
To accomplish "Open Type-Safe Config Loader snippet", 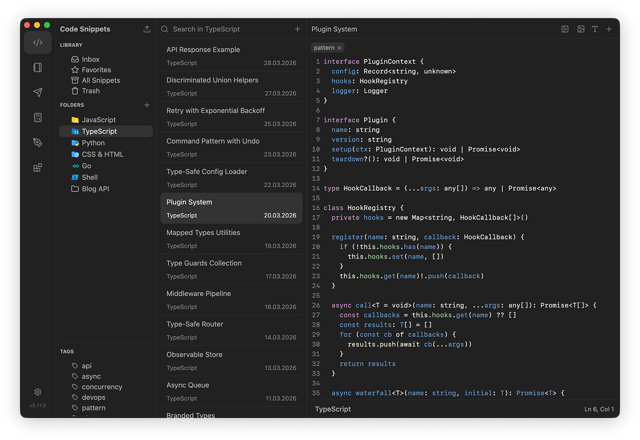I will tap(231, 178).
